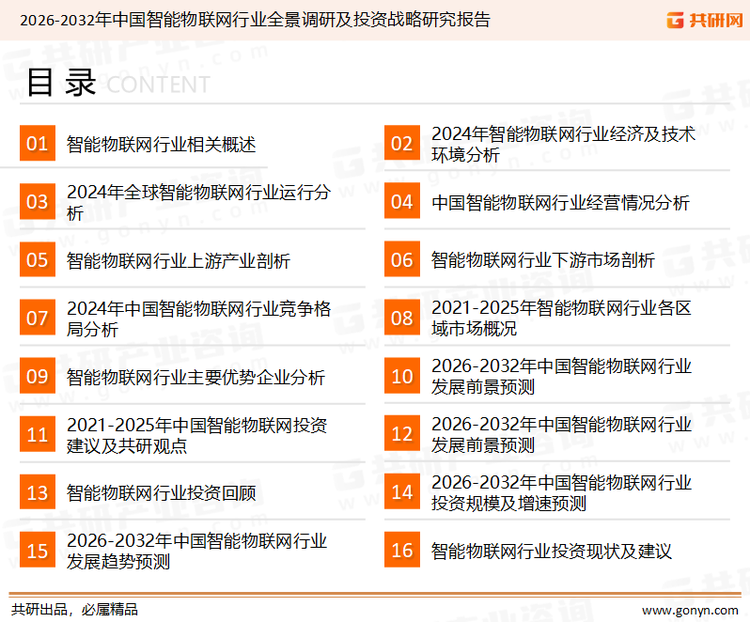The height and width of the screenshot is (622, 750).
Task: Click the orange 12 number box
Action: pos(402,434)
